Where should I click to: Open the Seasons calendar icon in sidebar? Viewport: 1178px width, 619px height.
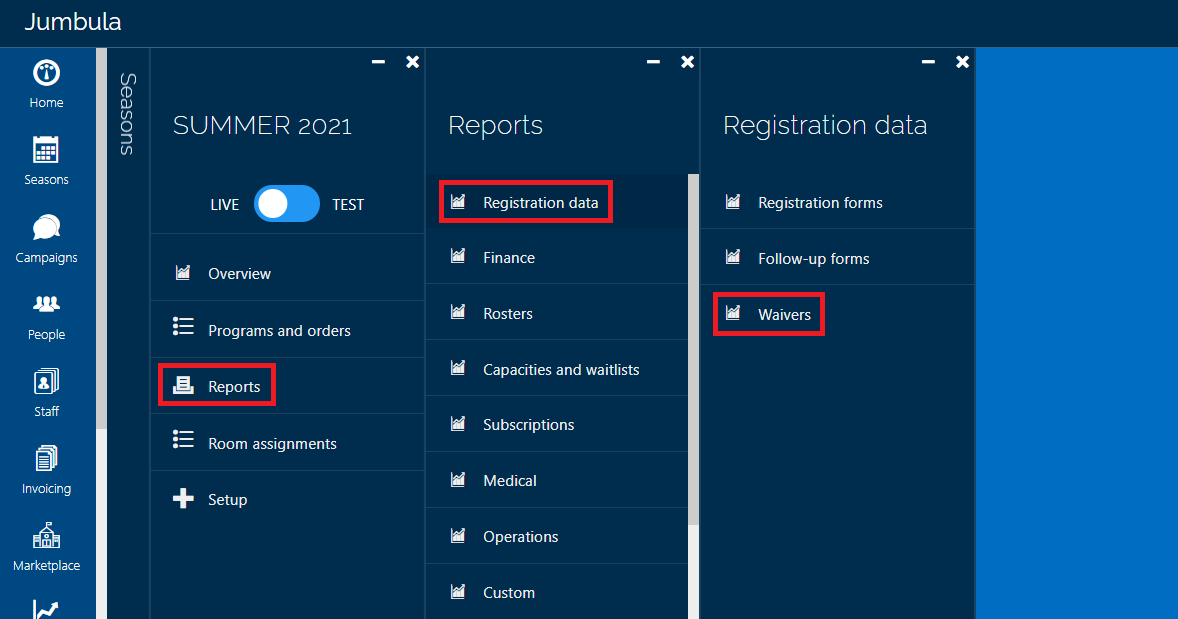click(x=46, y=149)
